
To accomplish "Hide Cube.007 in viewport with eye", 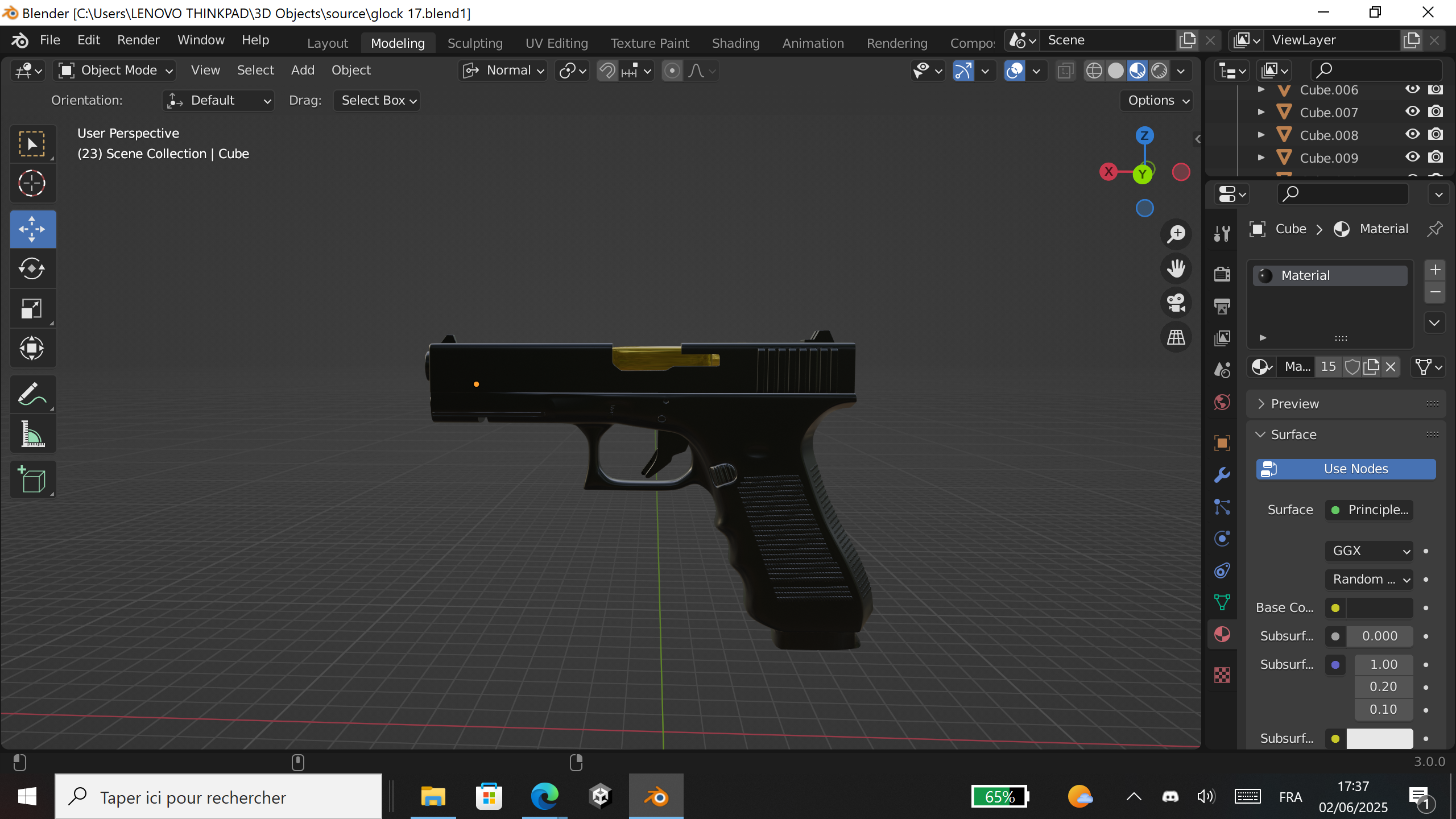I will (1412, 111).
